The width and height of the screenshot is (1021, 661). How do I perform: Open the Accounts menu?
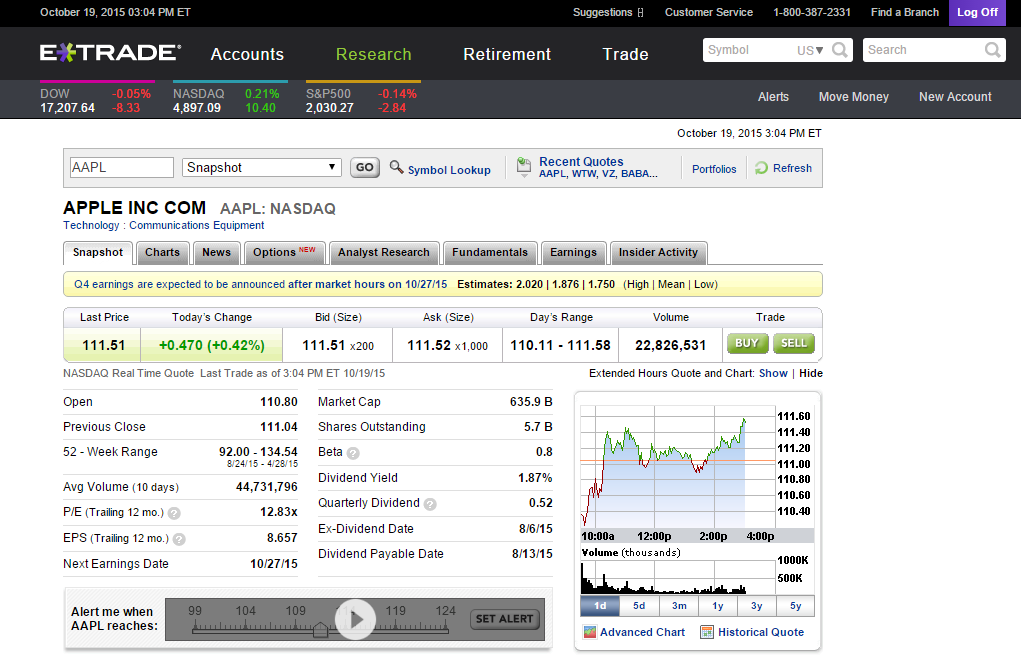pos(247,54)
